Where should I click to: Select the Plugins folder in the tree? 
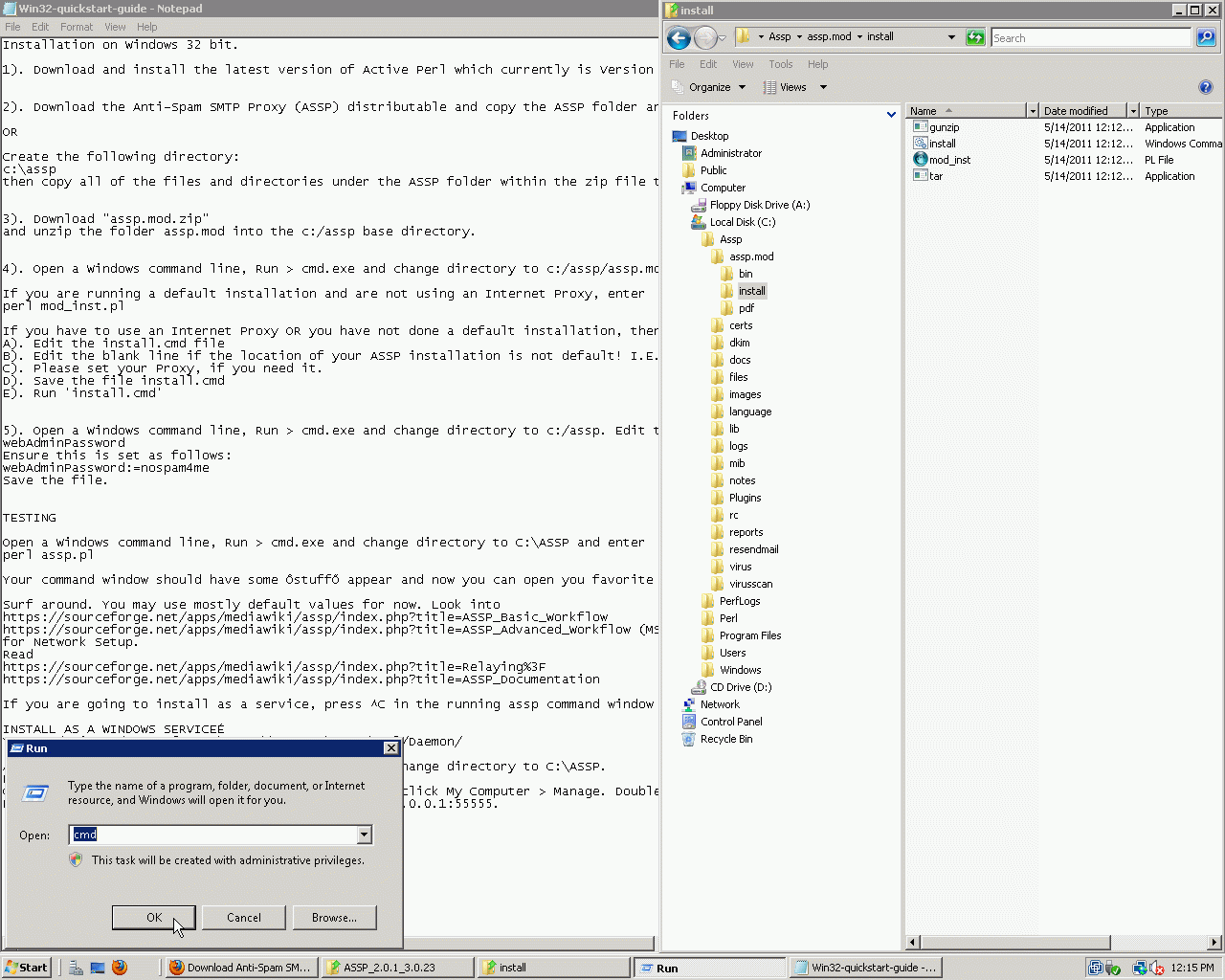click(746, 498)
